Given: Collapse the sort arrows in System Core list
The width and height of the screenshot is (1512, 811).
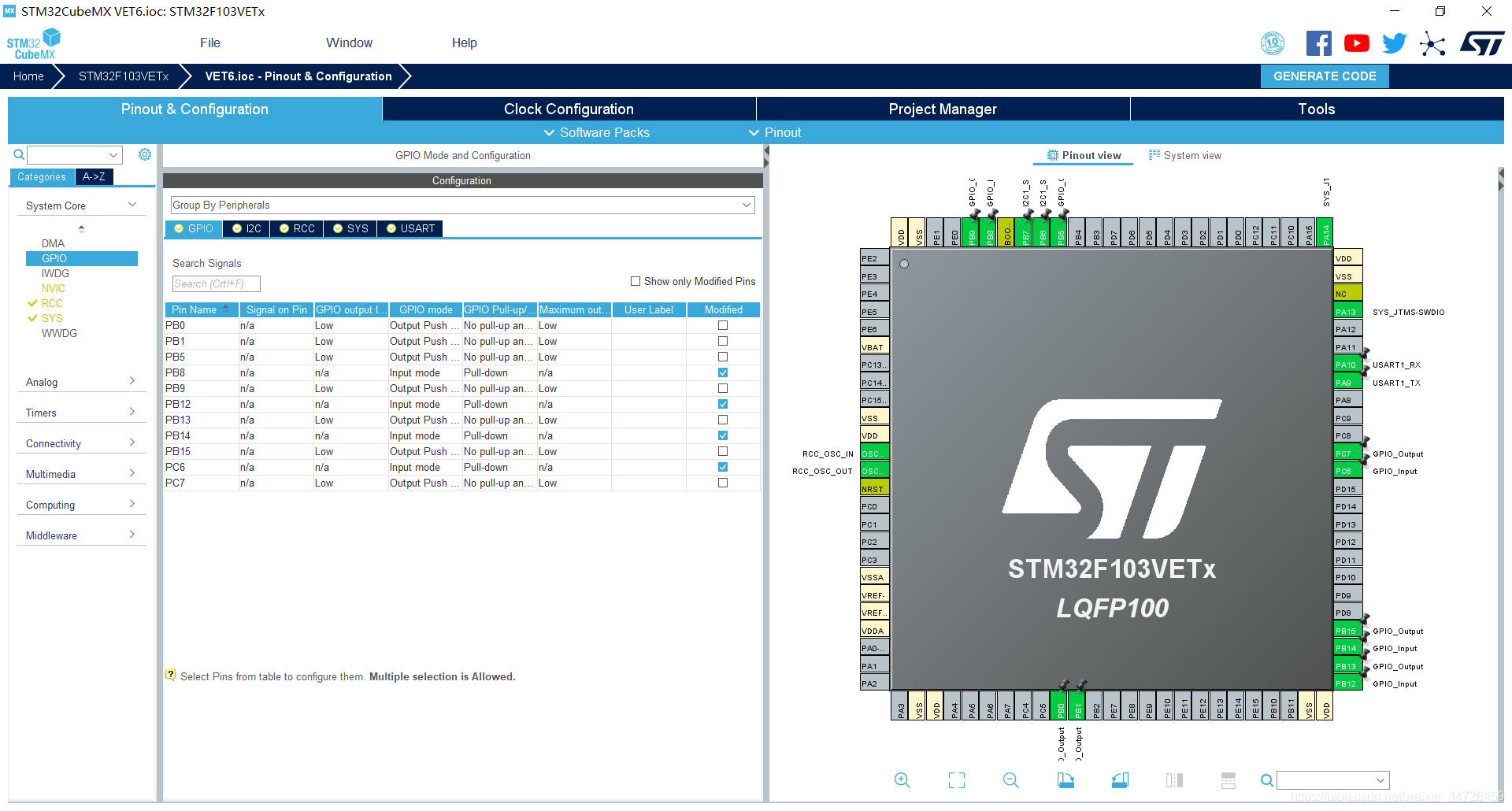Looking at the screenshot, I should pyautogui.click(x=81, y=228).
